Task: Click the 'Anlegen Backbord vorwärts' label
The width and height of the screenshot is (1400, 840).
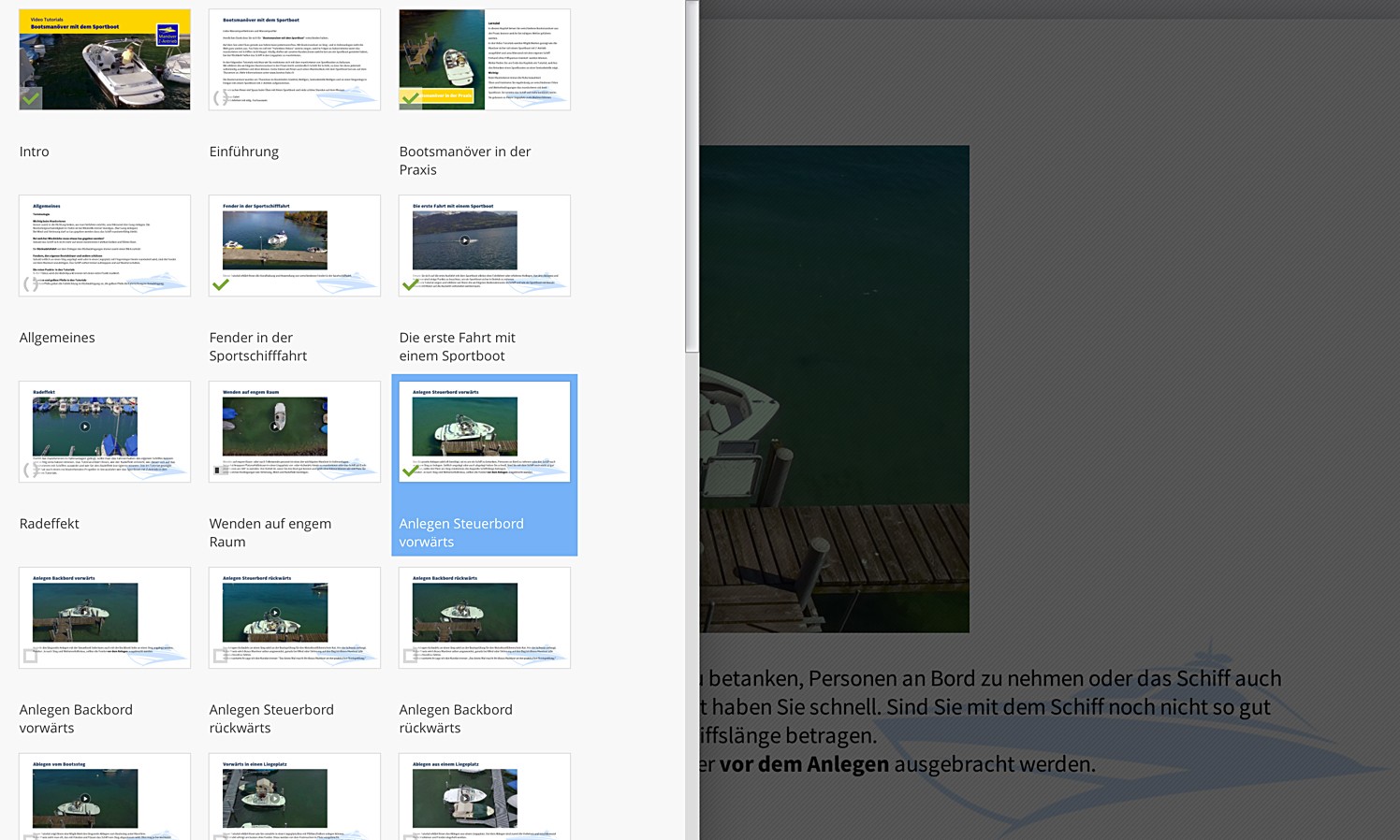Action: click(x=76, y=719)
